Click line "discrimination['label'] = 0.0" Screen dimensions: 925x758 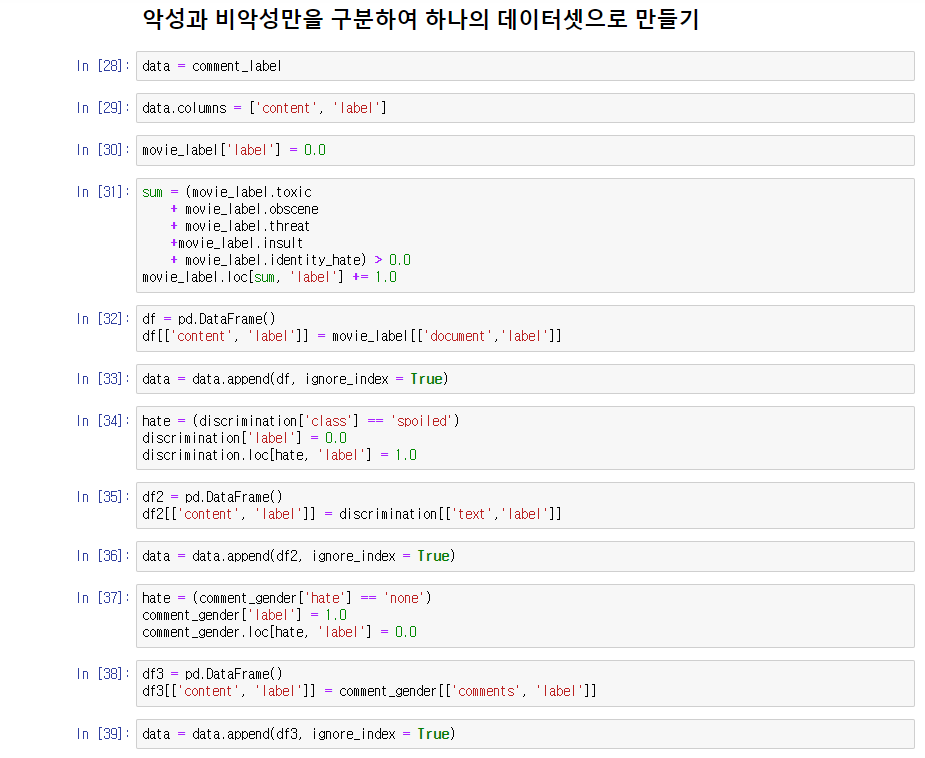point(244,438)
